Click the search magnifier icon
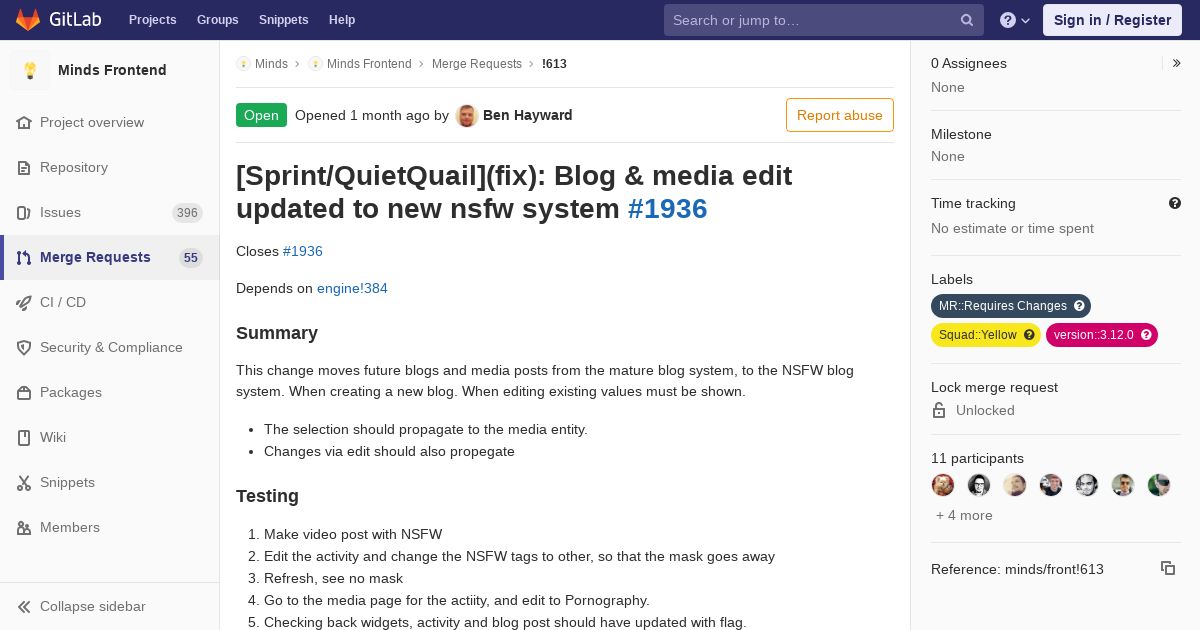Viewport: 1200px width, 630px height. [x=967, y=20]
